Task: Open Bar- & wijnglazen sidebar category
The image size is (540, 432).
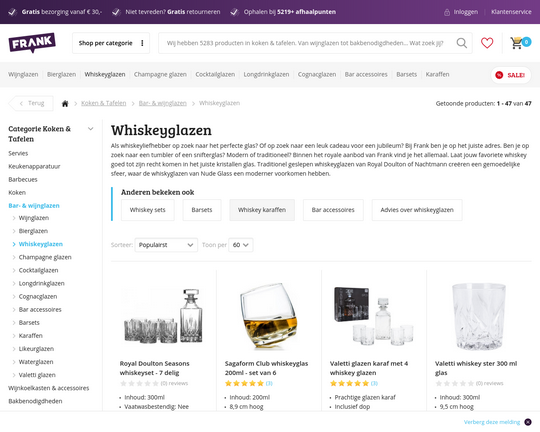Action: 34,206
